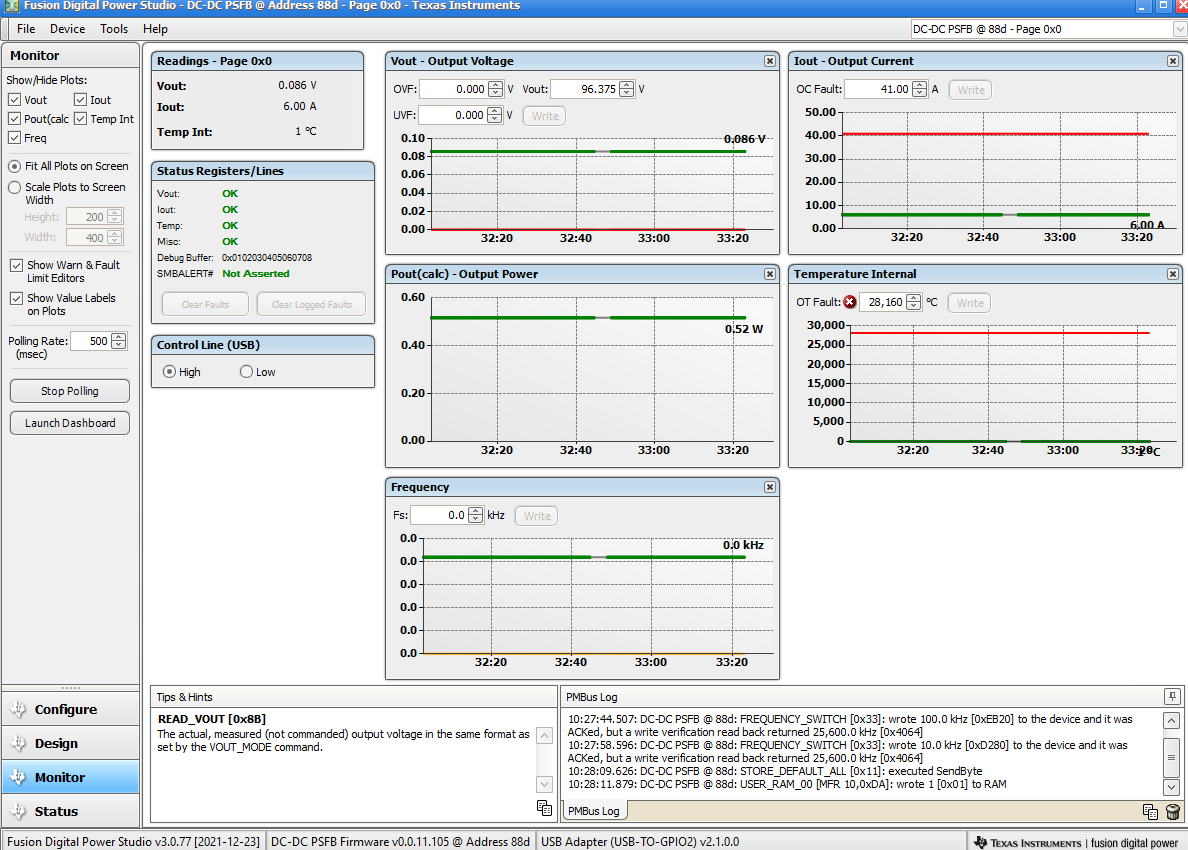Image resolution: width=1188 pixels, height=850 pixels.
Task: Click Write button in Temperature Internal panel
Action: click(970, 302)
